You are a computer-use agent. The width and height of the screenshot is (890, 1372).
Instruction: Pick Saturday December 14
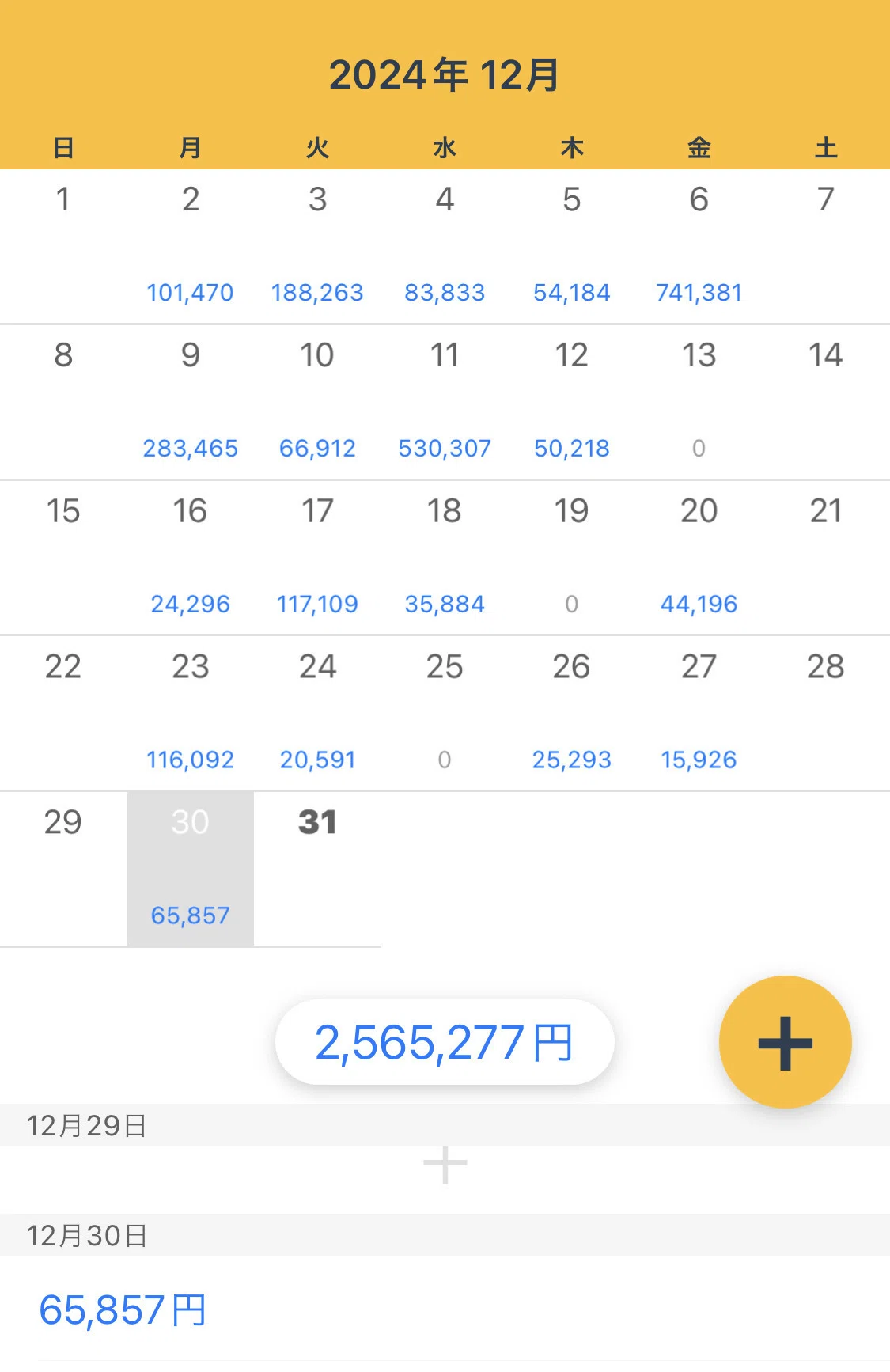tap(826, 402)
